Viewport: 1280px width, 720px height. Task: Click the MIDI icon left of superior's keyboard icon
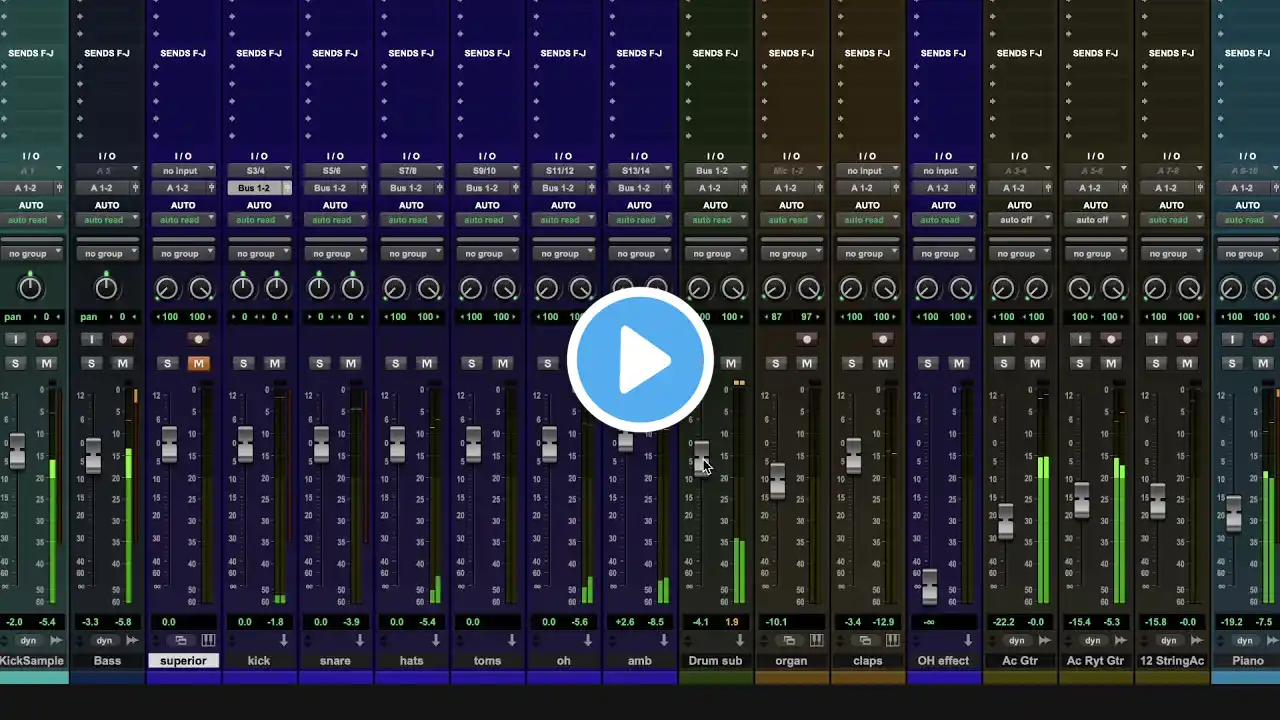tap(181, 640)
